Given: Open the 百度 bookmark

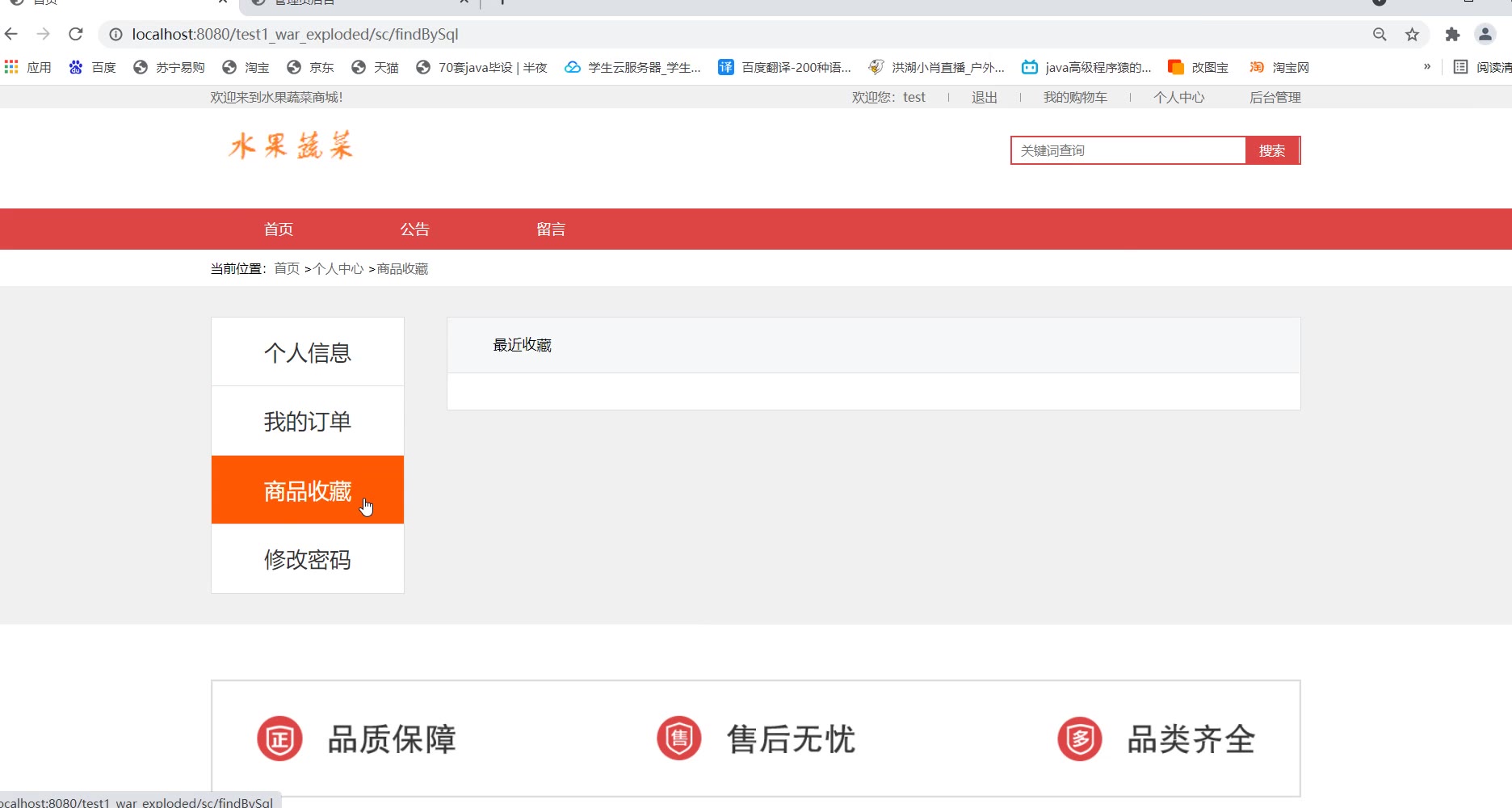Looking at the screenshot, I should coord(93,67).
